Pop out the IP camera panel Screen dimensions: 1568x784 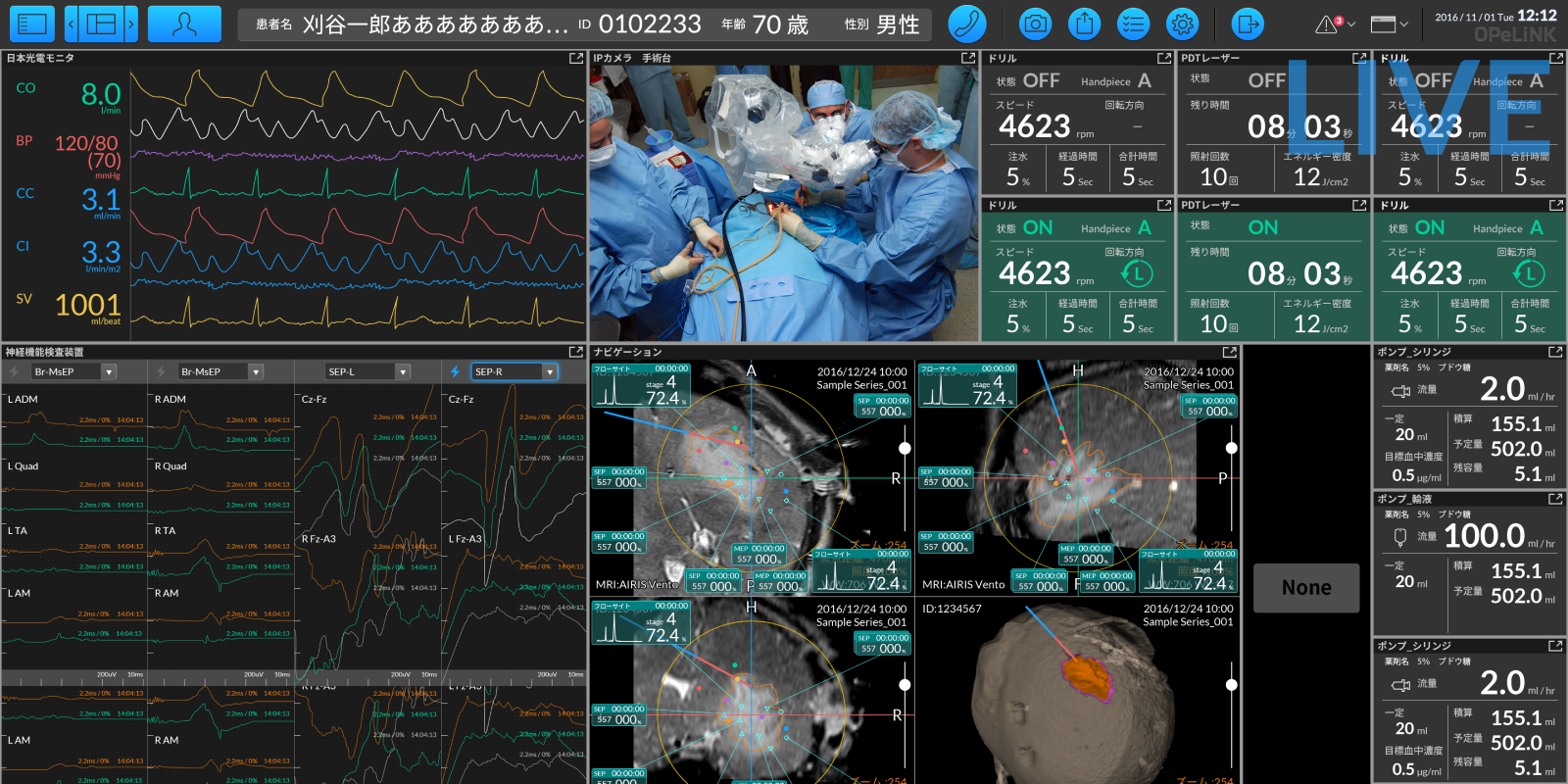pos(968,59)
